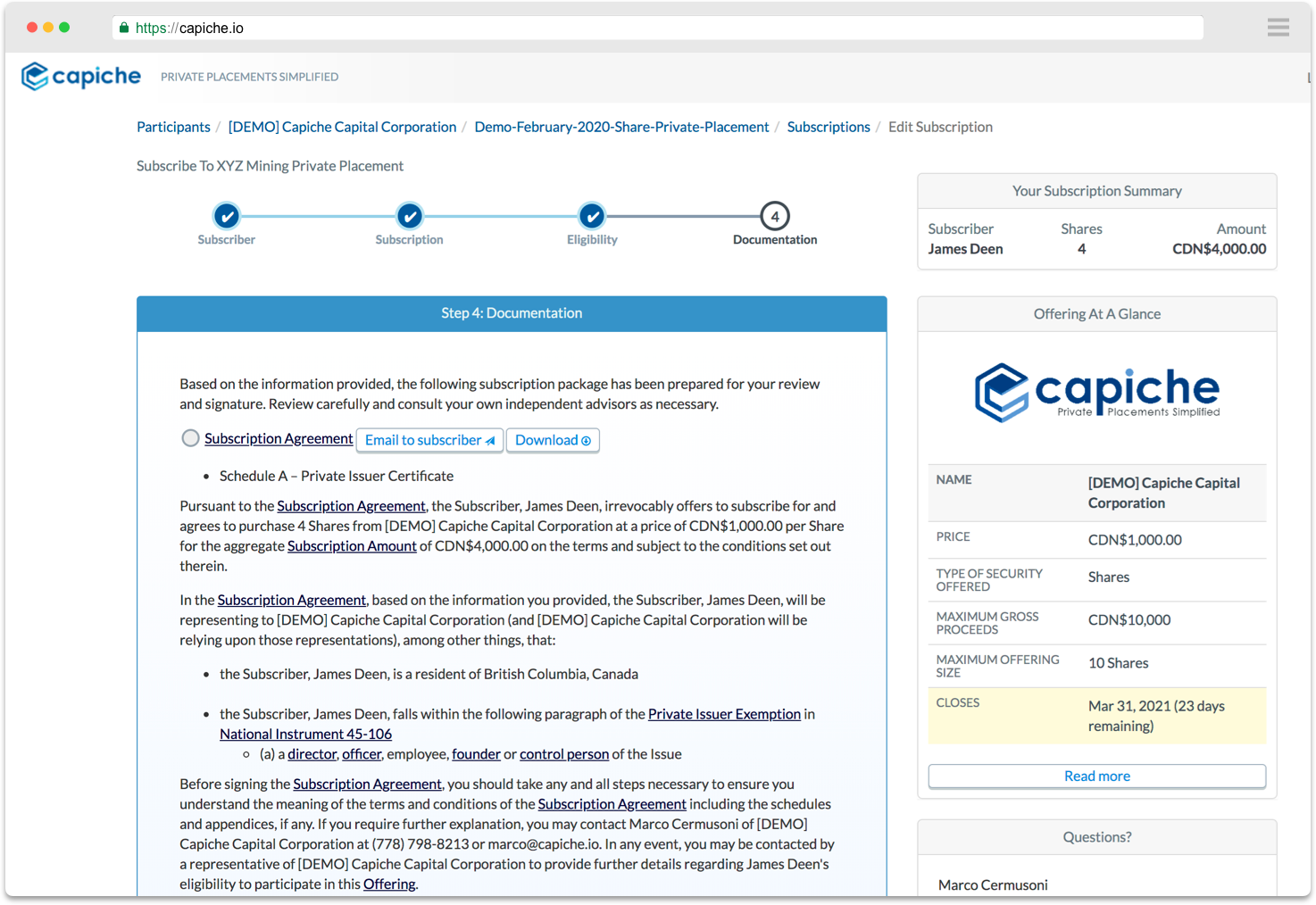Screen dimensions: 1316x905
Task: Open the [DEMO] Capiche Capital Corporation breadcrumb
Action: pos(342,127)
